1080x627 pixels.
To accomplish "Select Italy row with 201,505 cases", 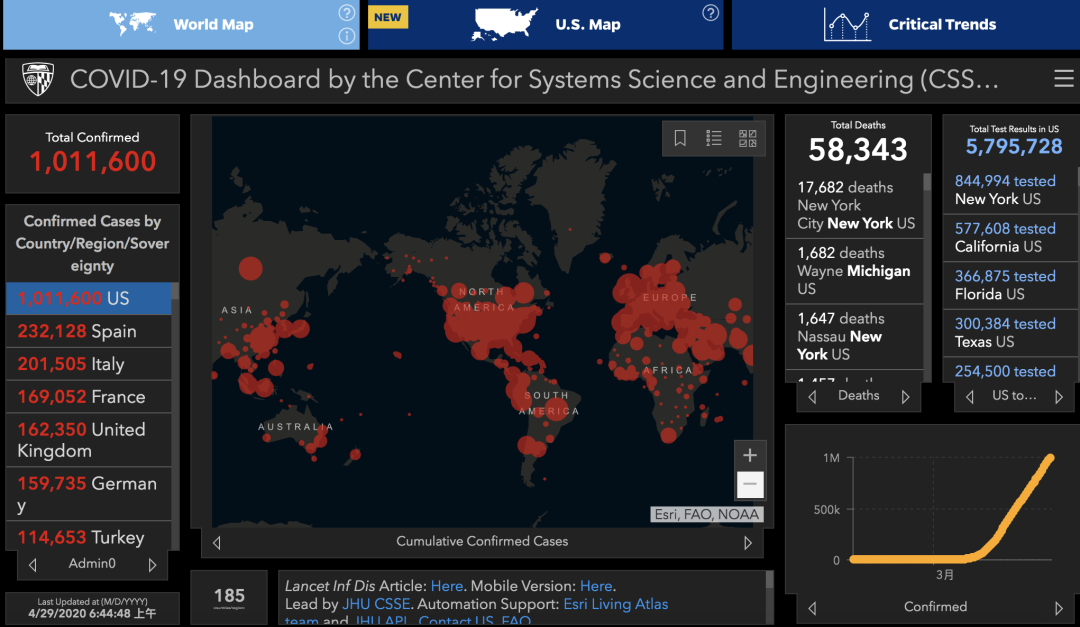I will point(88,364).
